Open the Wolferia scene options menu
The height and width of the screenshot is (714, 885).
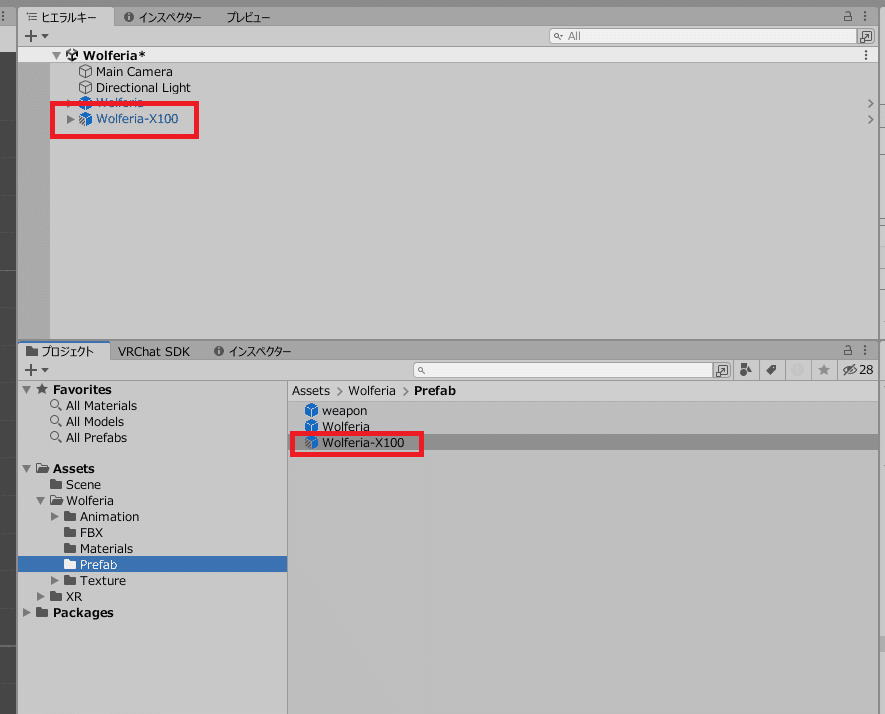(x=866, y=55)
